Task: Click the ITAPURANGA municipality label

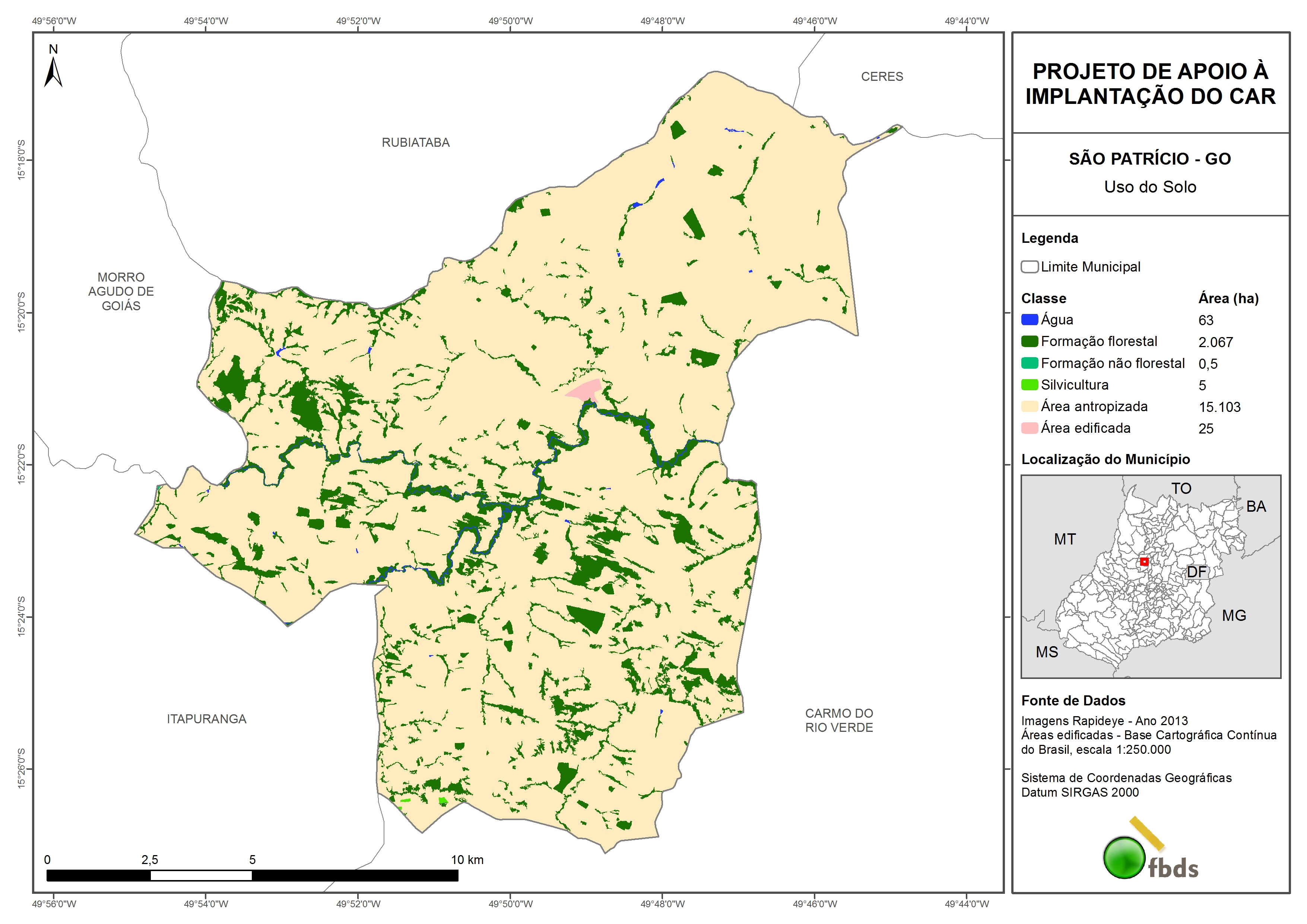Action: point(207,719)
